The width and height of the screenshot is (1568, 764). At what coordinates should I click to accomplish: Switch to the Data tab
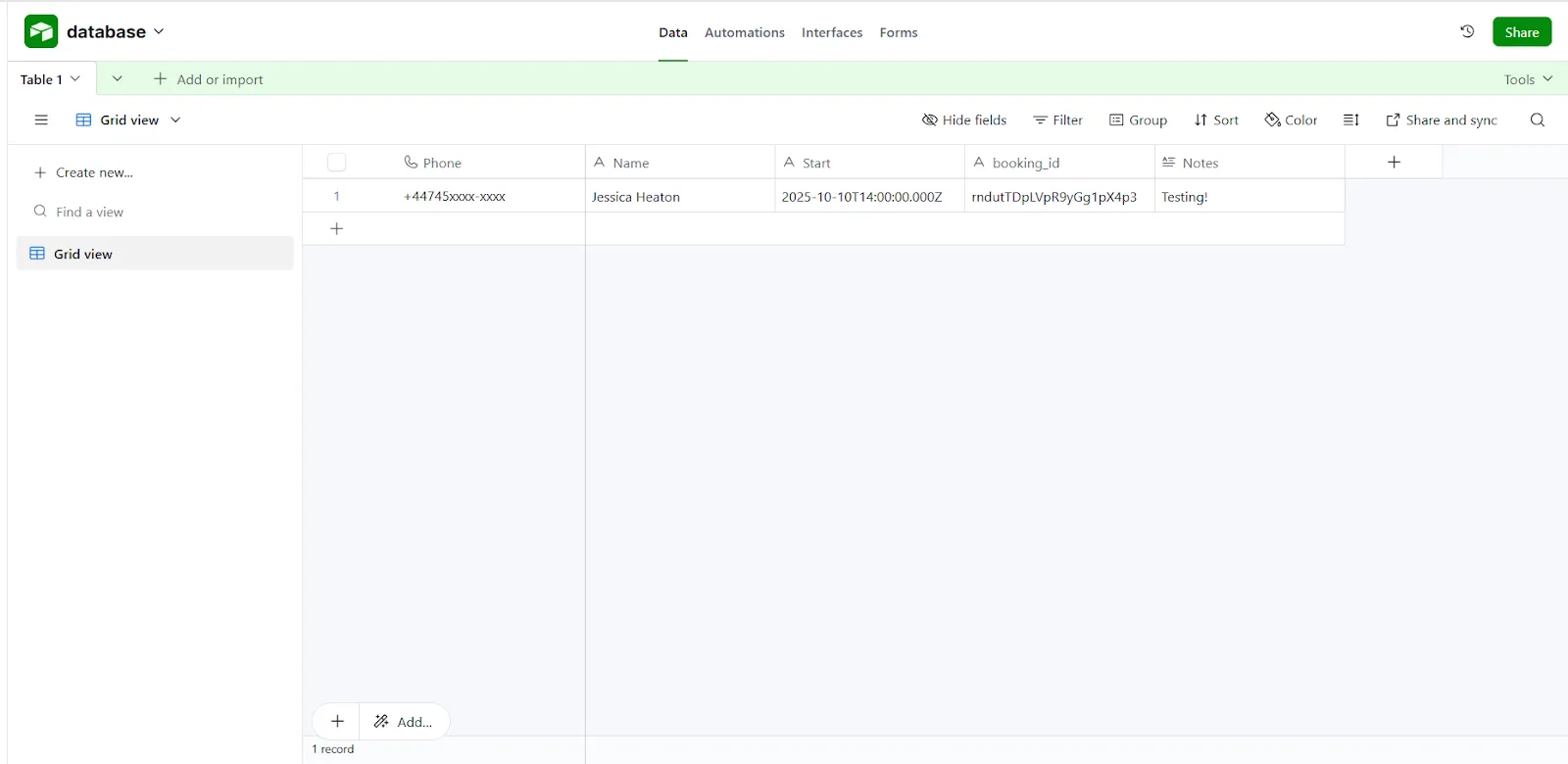coord(673,32)
